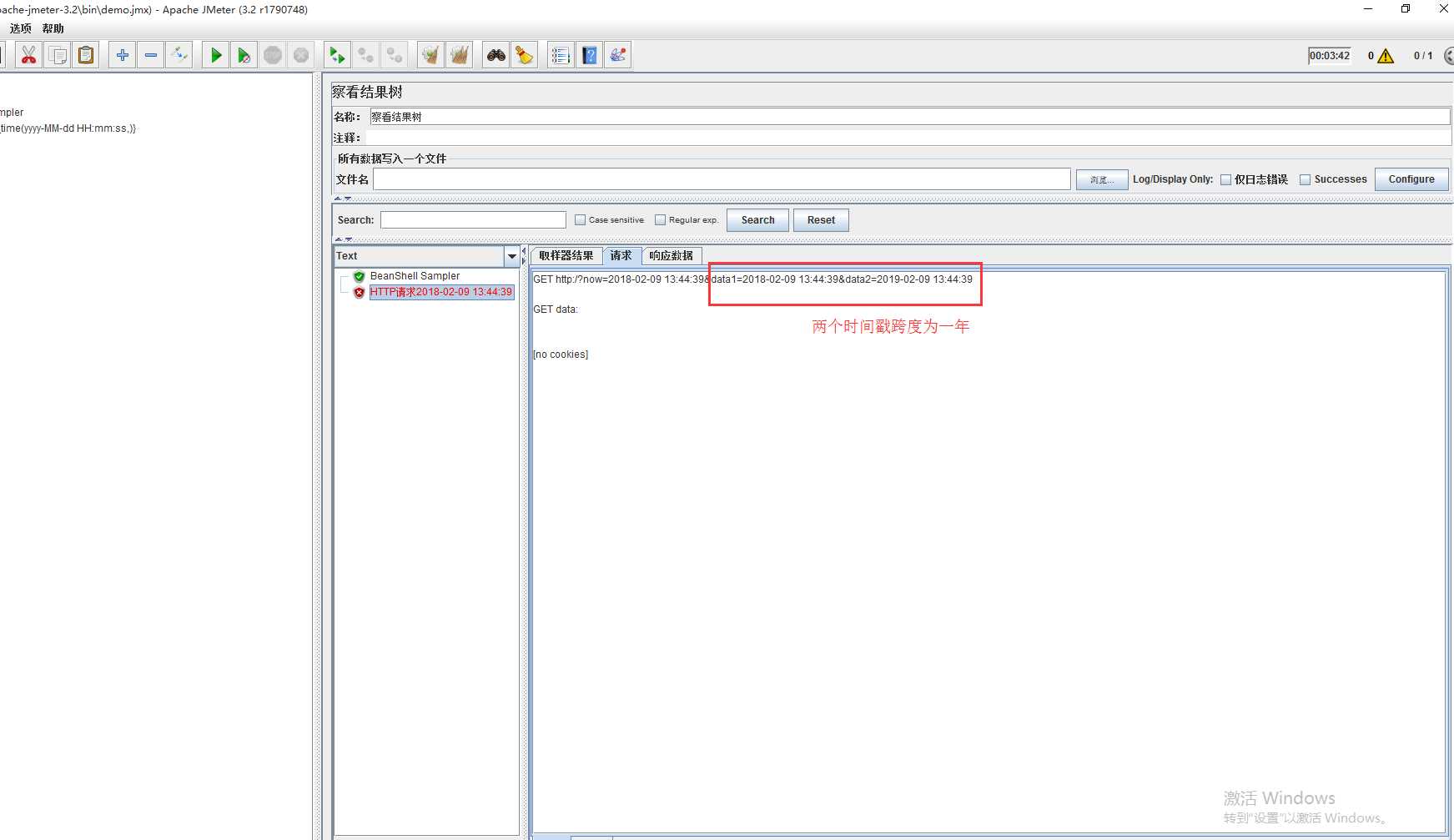Click the 察看结果树 panel title

pyautogui.click(x=367, y=92)
